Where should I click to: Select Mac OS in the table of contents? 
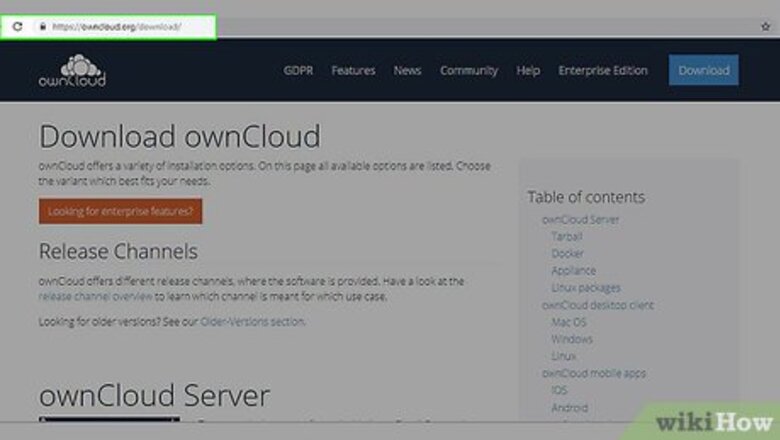[x=569, y=322]
